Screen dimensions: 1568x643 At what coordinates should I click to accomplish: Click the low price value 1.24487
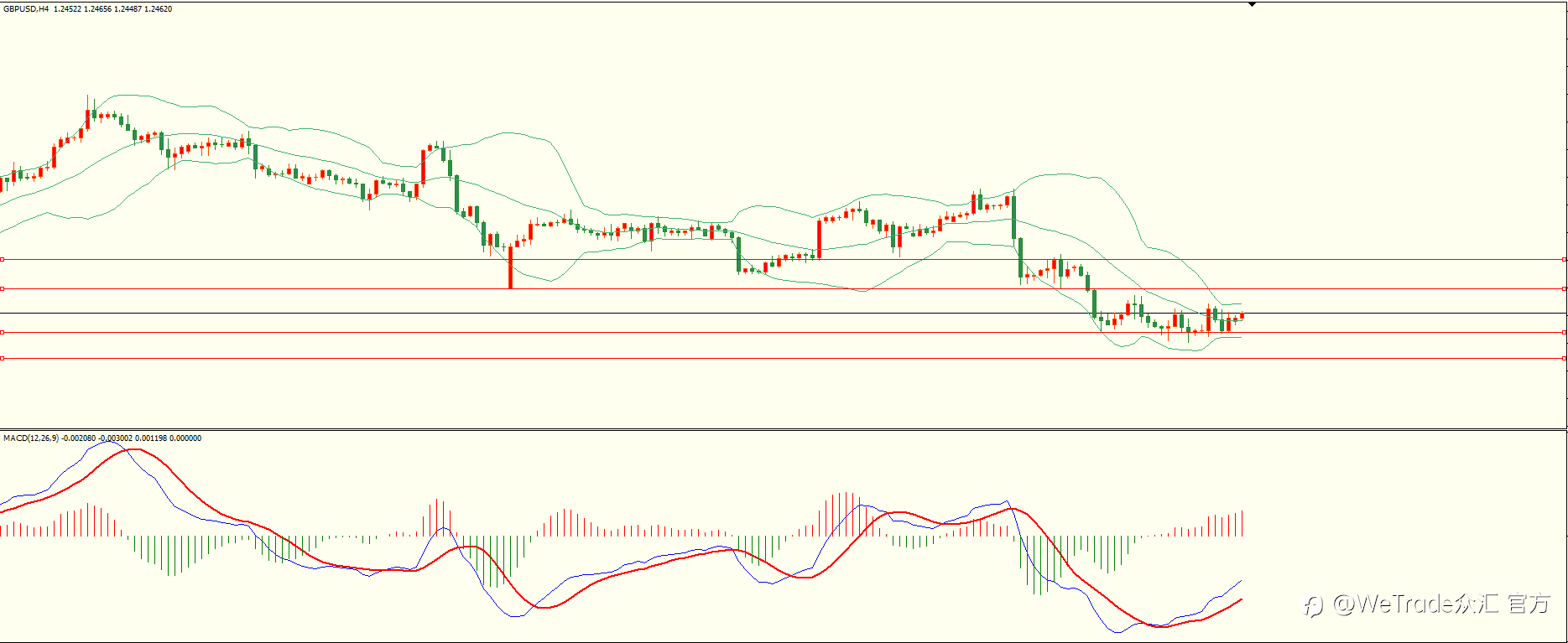click(128, 9)
